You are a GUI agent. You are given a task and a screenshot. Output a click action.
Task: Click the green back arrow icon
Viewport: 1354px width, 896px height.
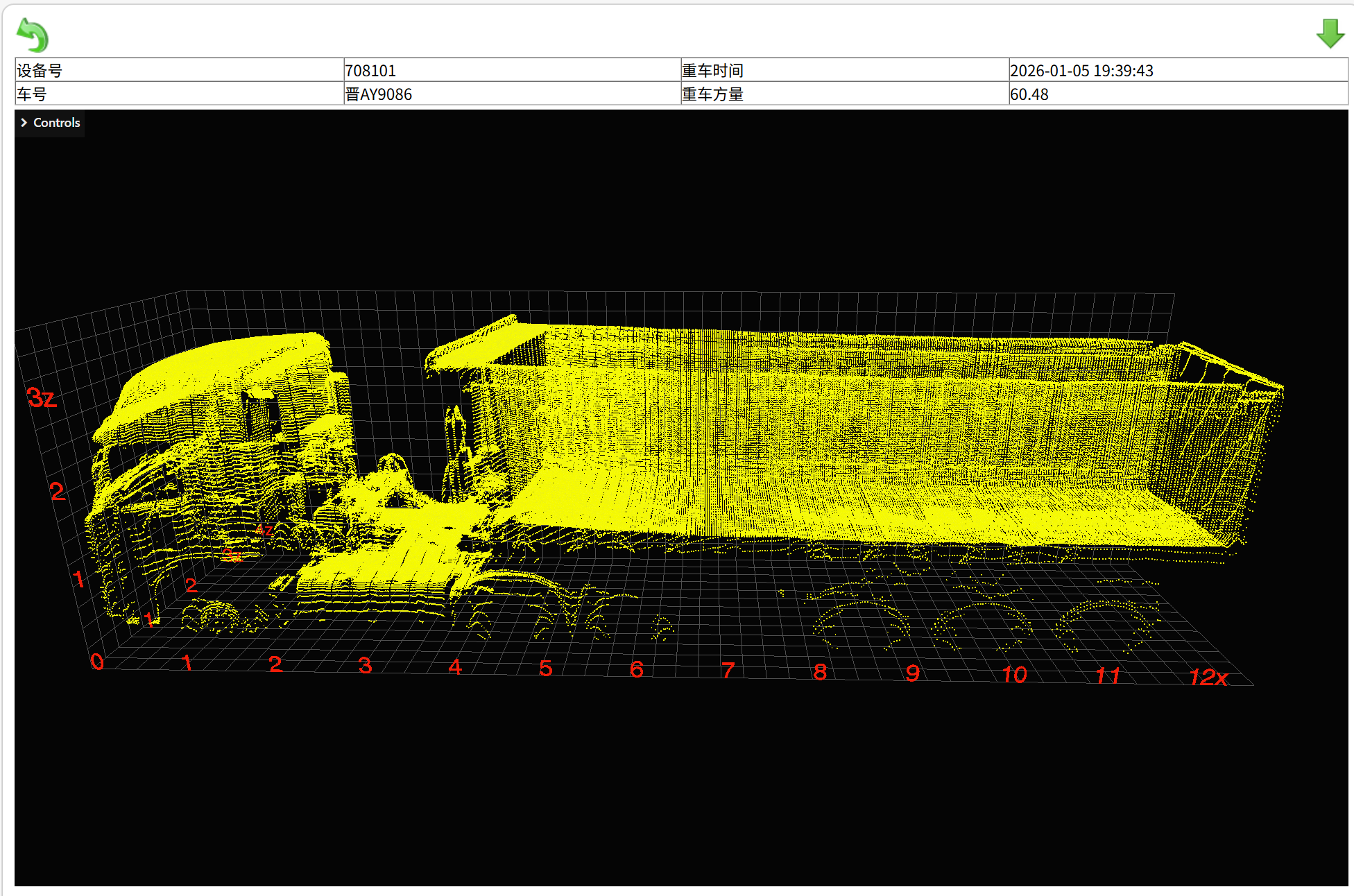click(x=32, y=35)
